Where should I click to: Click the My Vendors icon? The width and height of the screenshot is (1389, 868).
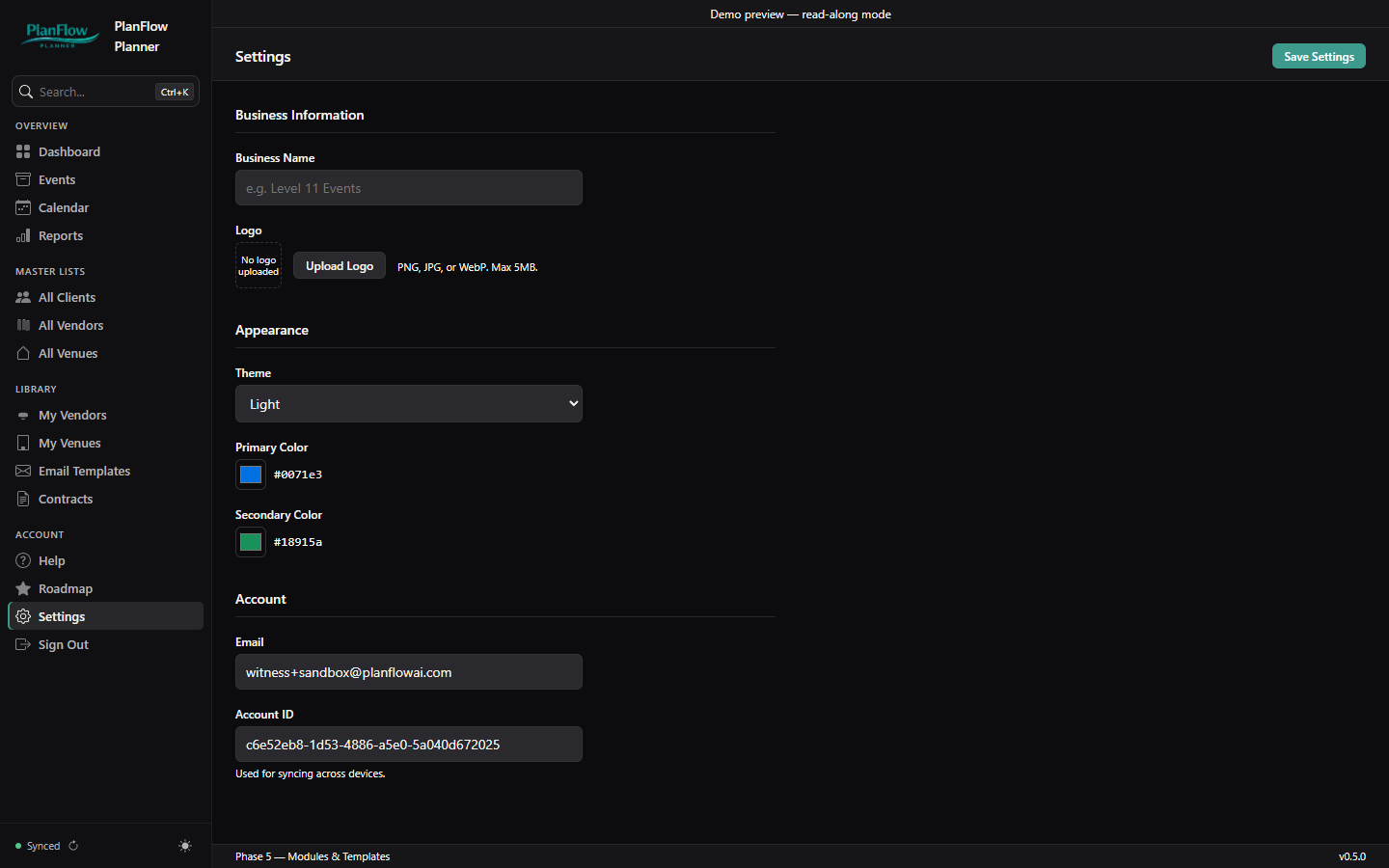point(23,416)
